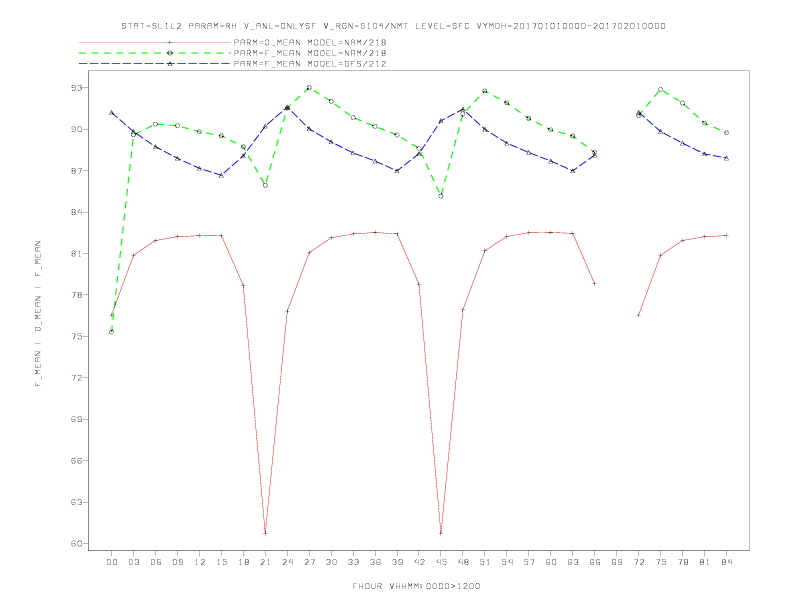Screen dimensions: 792x612
Task: Click the triangle marker in the GFS/212 legend
Action: coord(170,64)
